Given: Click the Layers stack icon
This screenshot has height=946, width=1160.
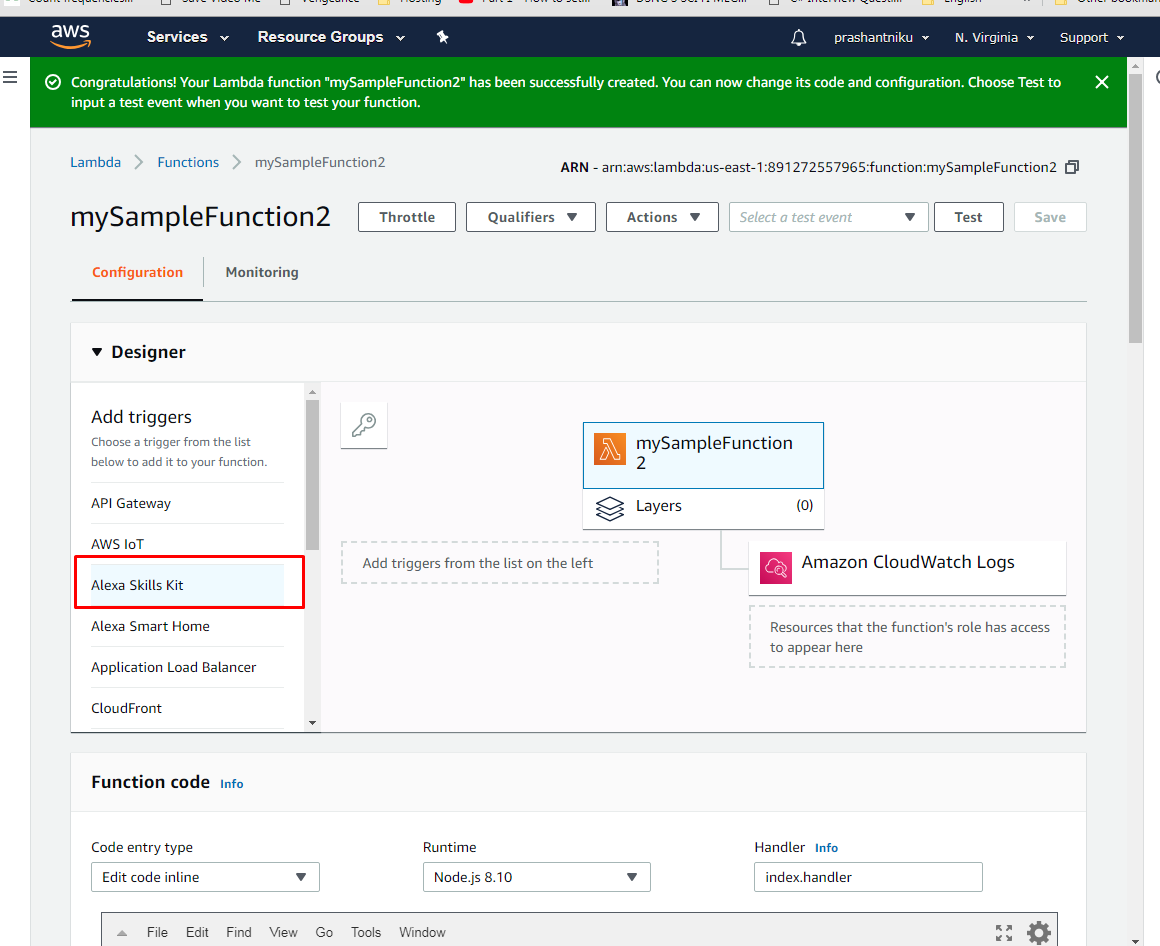Looking at the screenshot, I should point(610,508).
